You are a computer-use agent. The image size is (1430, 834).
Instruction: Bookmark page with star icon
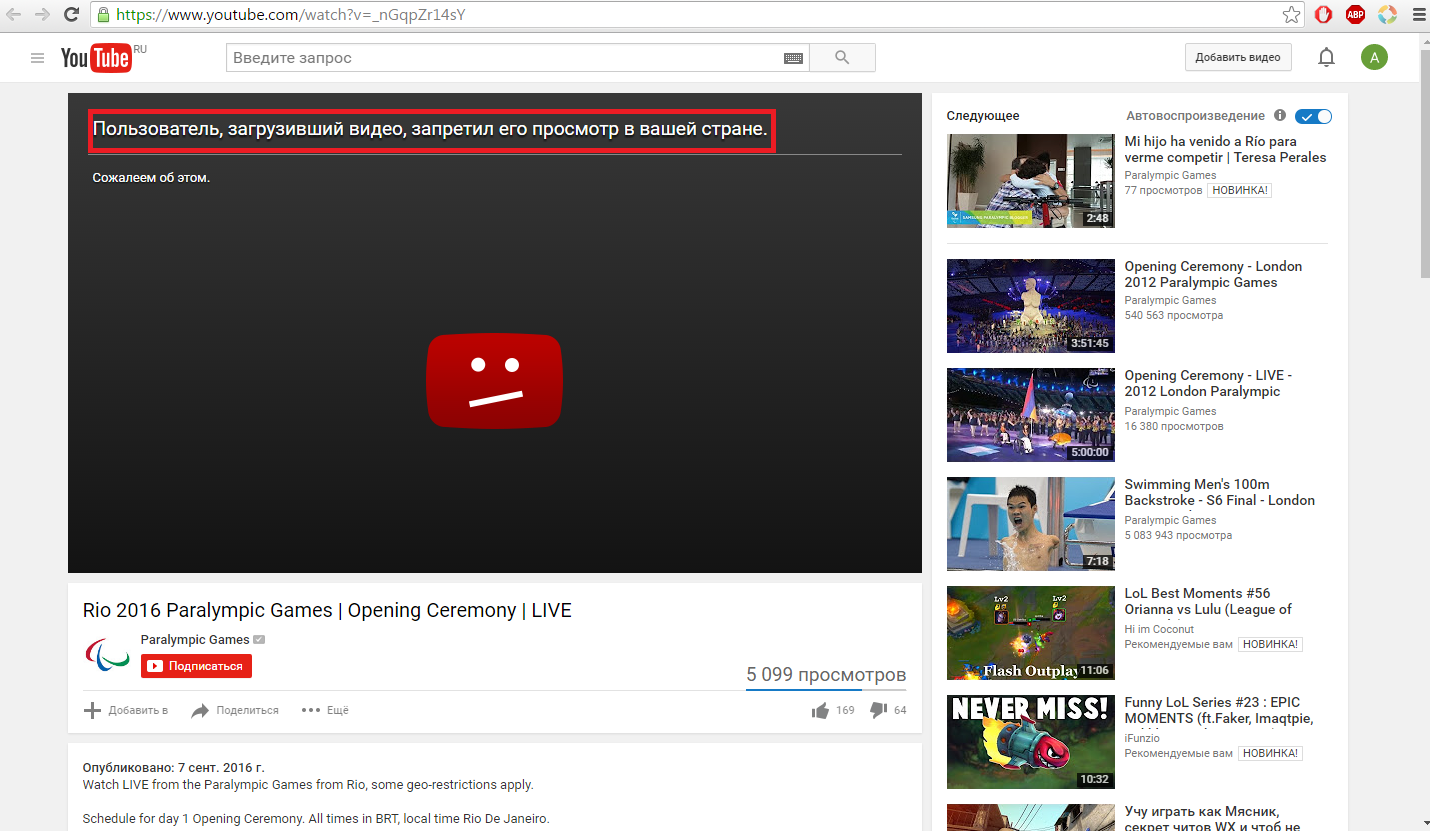pos(1292,15)
